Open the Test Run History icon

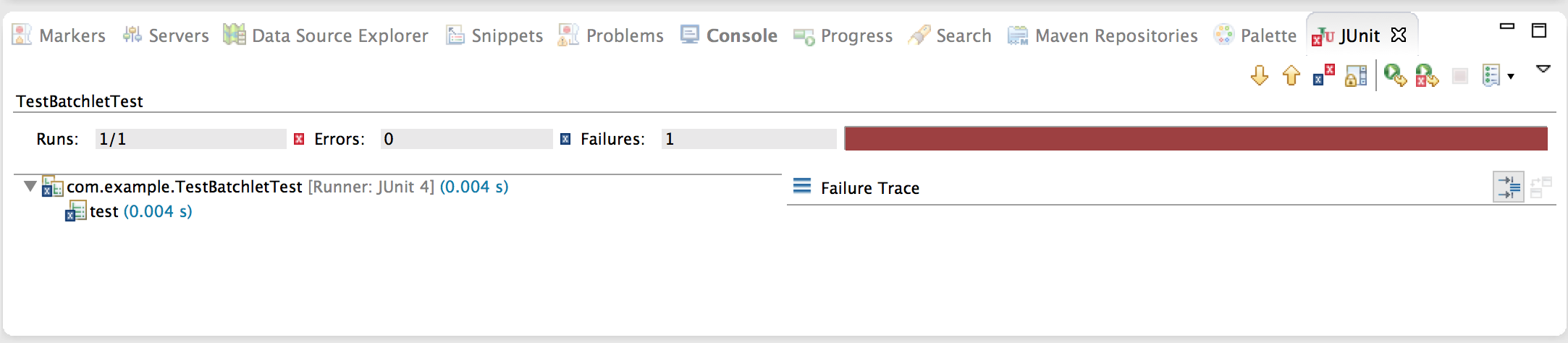pos(1491,75)
